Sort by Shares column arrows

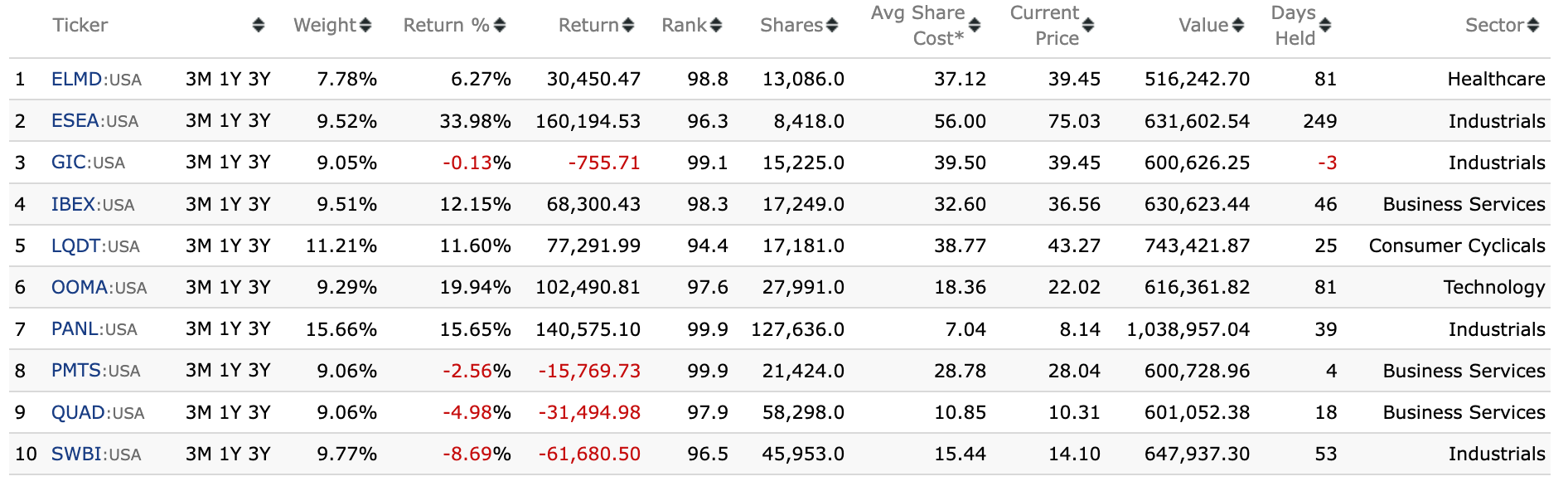(x=832, y=26)
